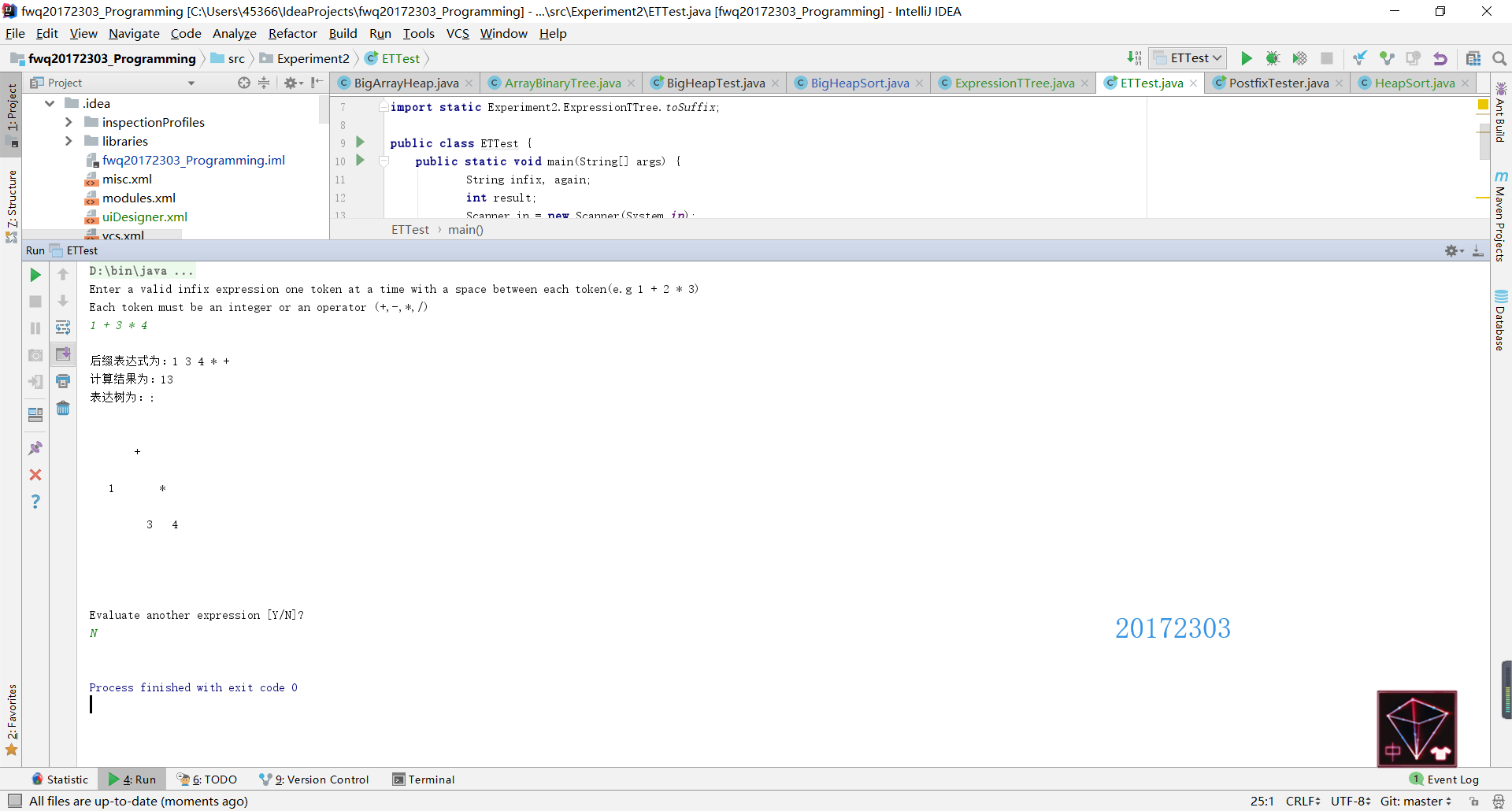Toggle the Structure tool window stripe button
1512x811 pixels.
click(12, 206)
